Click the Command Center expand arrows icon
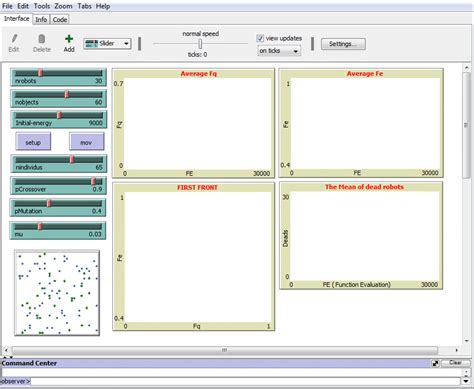 pos(435,363)
